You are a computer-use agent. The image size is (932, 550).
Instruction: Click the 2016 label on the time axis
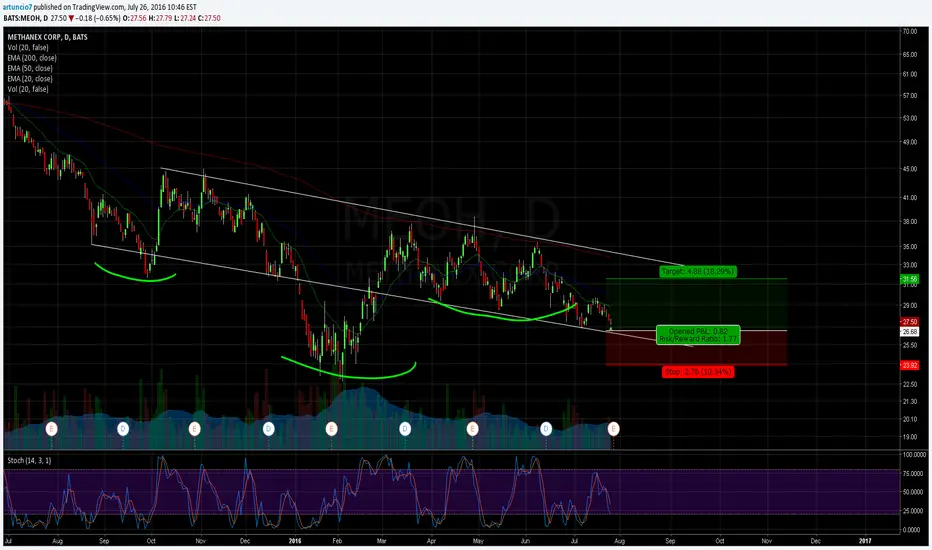pos(295,541)
